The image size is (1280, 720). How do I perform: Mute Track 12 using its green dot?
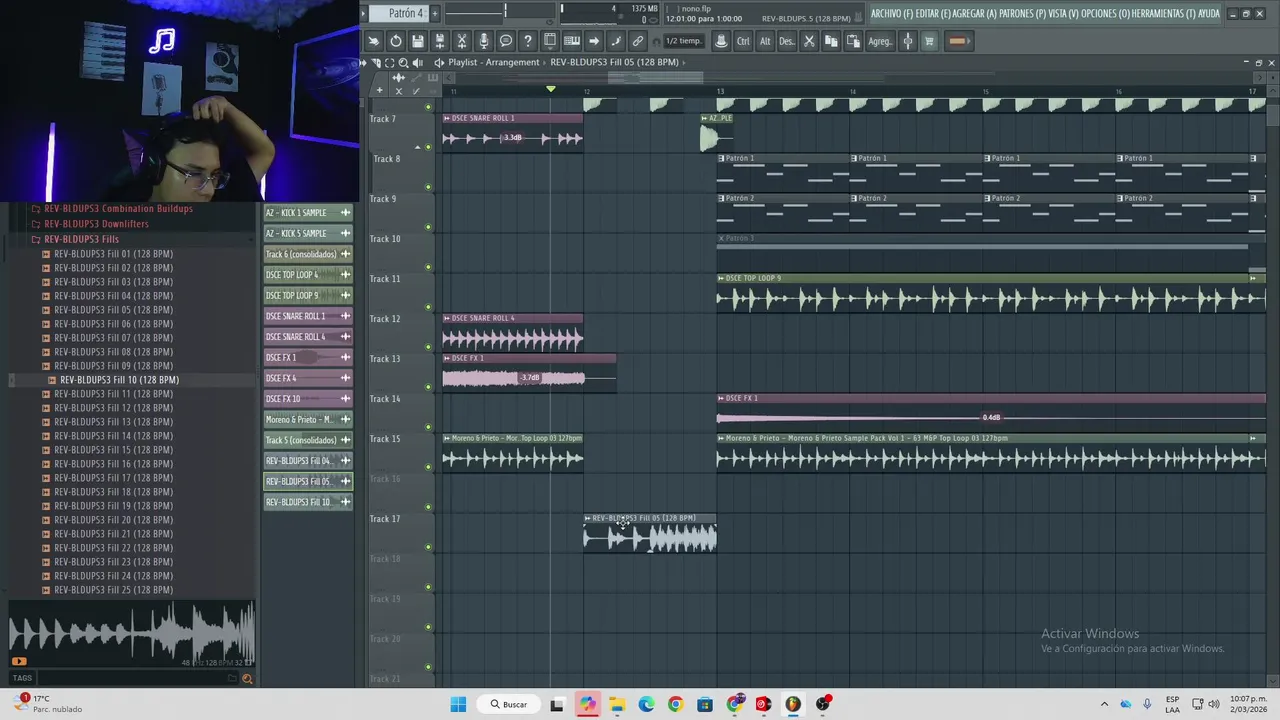429,347
